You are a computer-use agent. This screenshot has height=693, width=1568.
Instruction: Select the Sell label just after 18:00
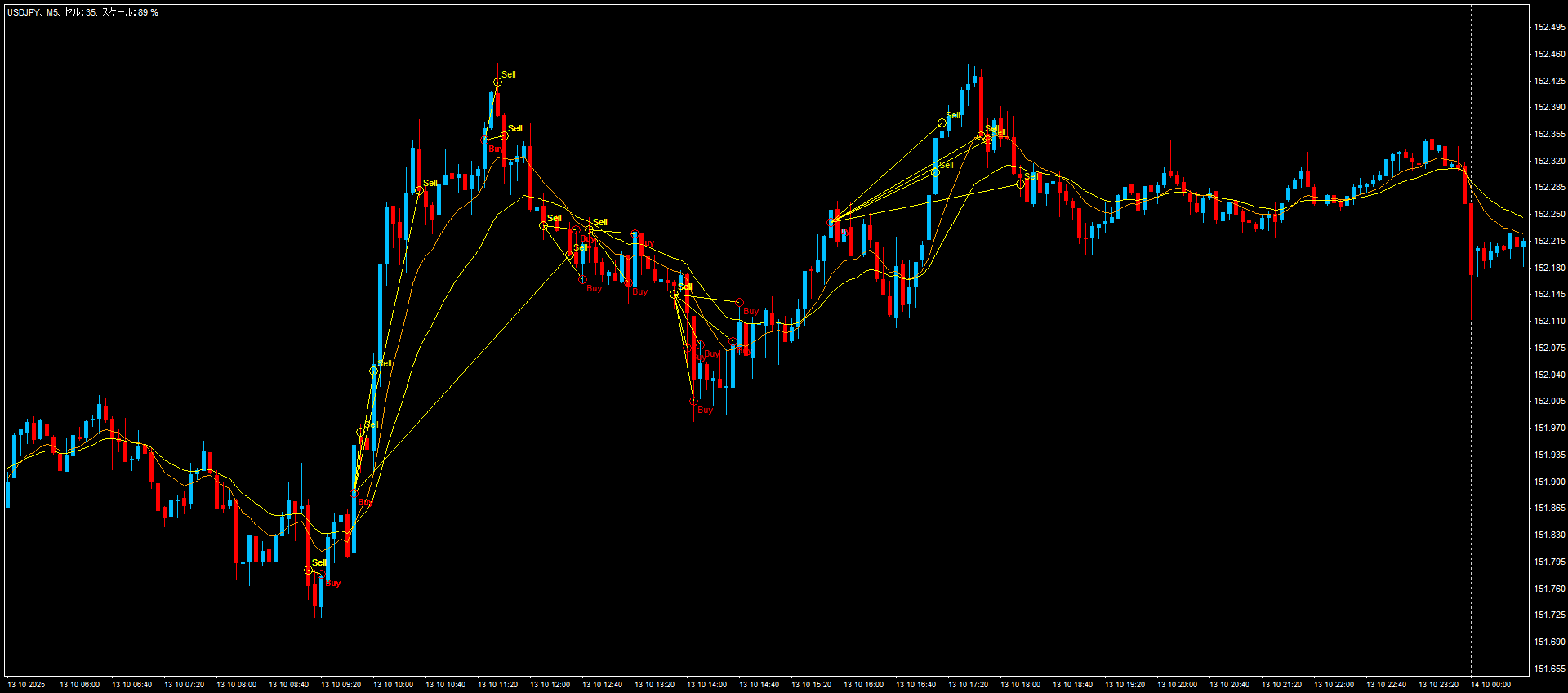(x=1031, y=176)
